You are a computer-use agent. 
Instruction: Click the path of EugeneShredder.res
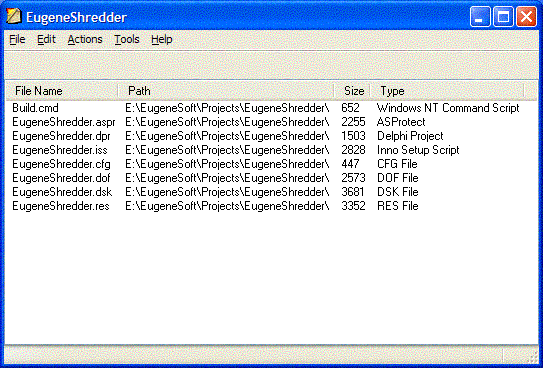227,206
